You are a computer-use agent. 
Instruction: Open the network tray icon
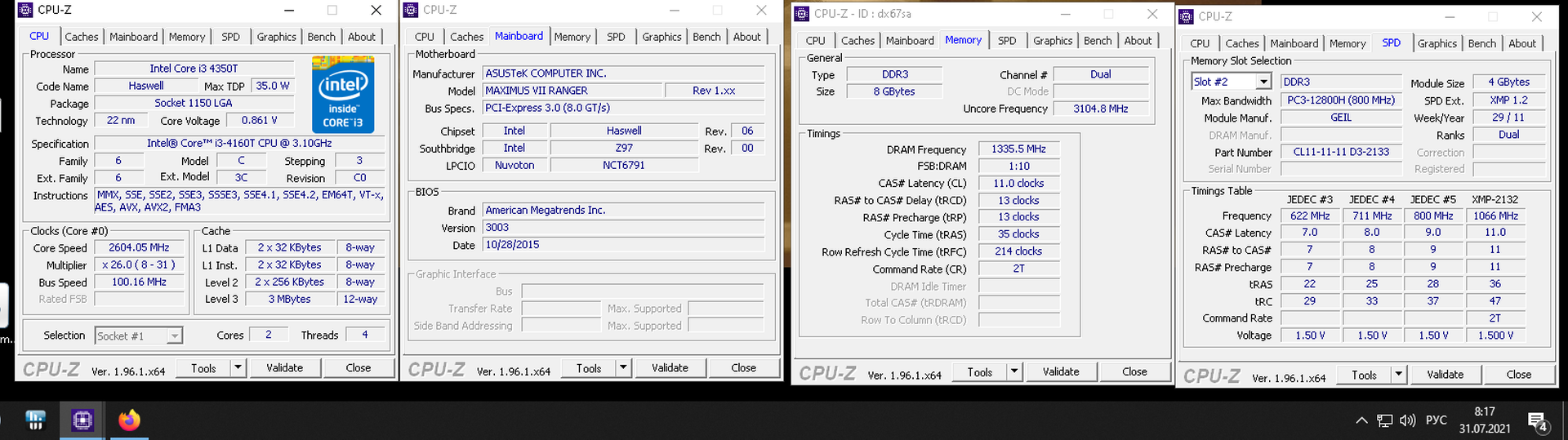(1384, 420)
